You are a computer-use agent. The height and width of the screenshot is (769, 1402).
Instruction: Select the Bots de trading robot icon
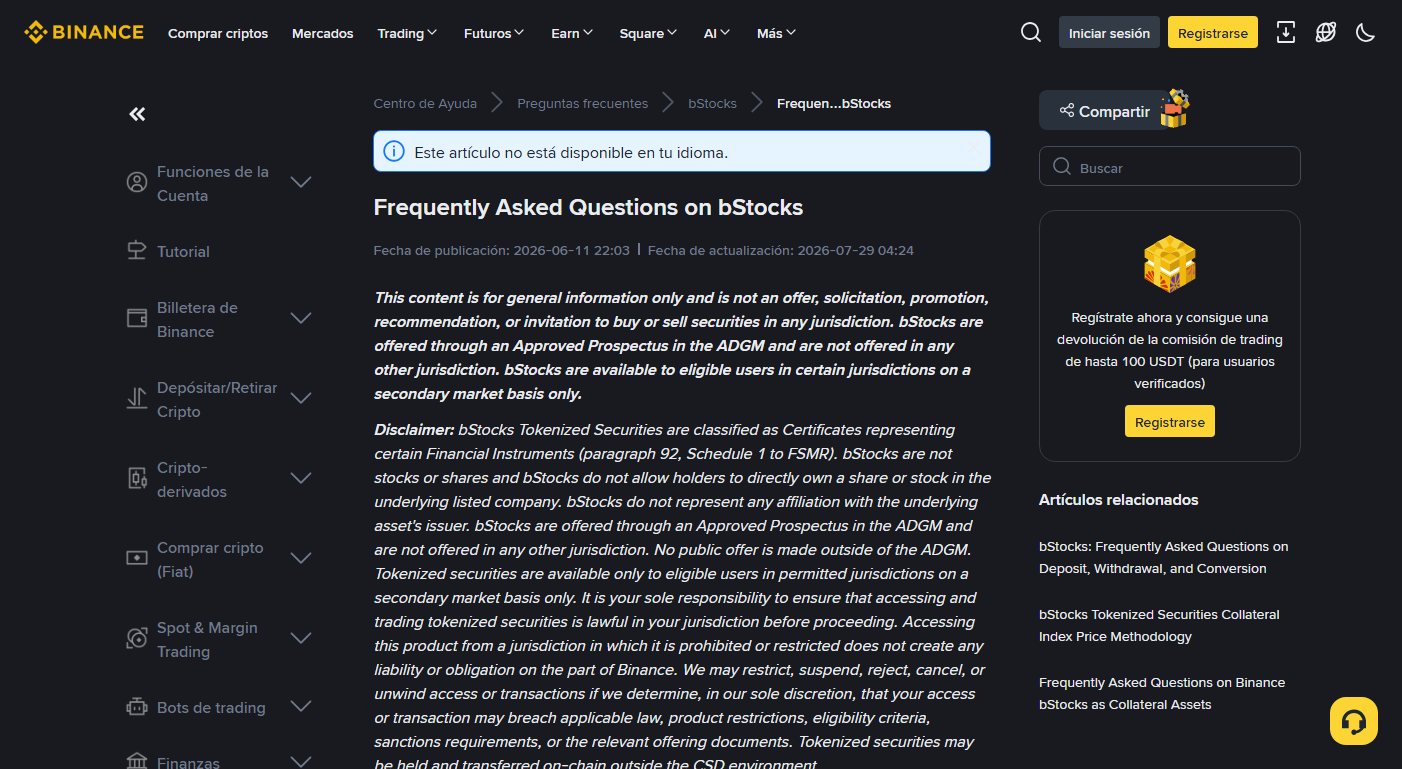137,707
